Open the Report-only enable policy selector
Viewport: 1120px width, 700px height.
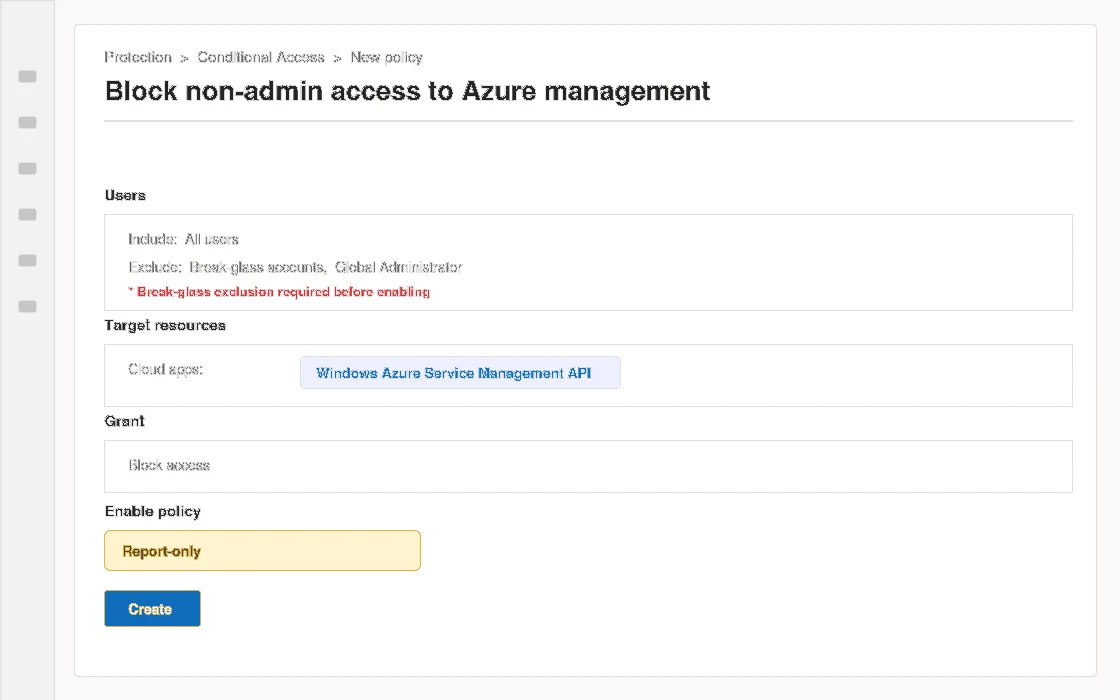262,551
